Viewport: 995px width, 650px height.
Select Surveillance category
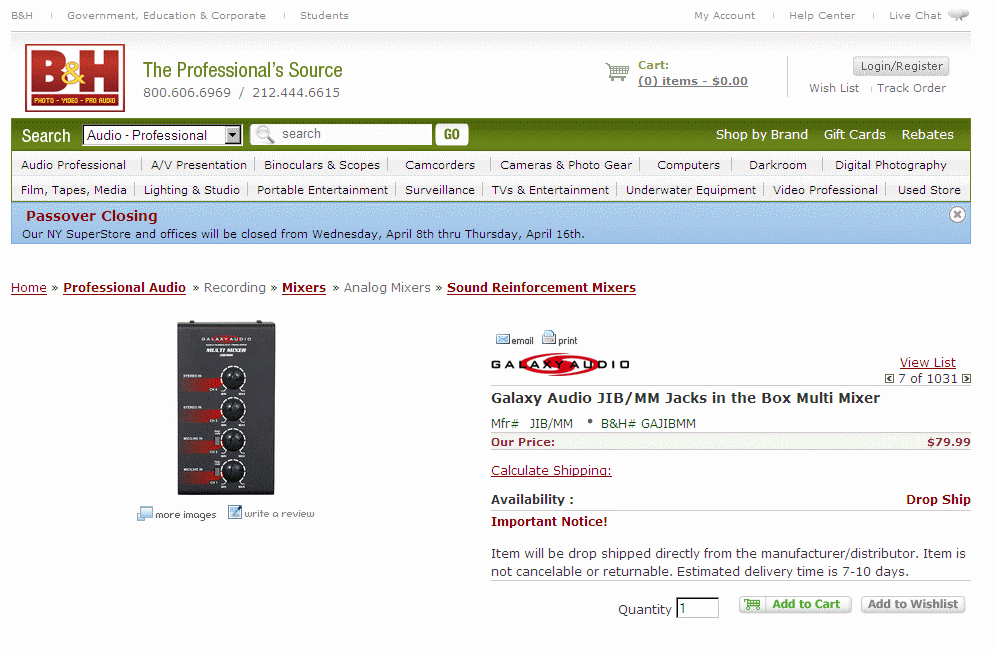(x=440, y=190)
